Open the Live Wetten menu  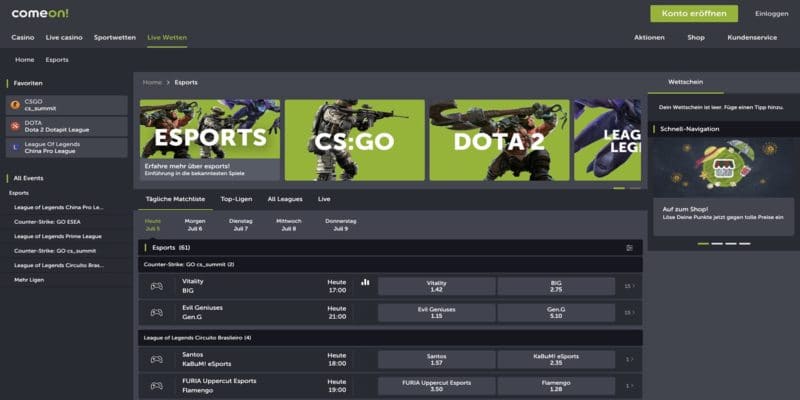point(167,37)
